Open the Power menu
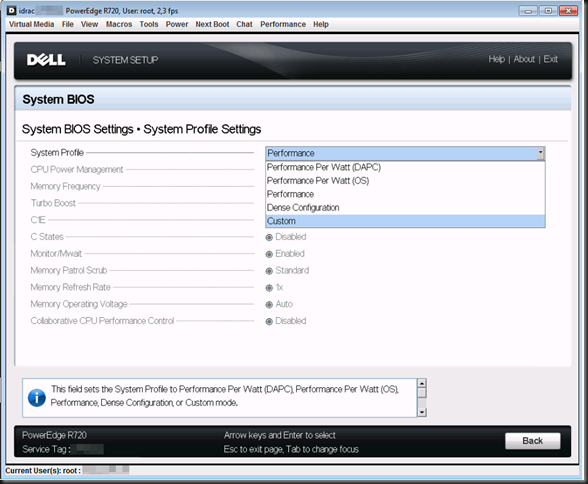The width and height of the screenshot is (588, 484). coord(177,24)
